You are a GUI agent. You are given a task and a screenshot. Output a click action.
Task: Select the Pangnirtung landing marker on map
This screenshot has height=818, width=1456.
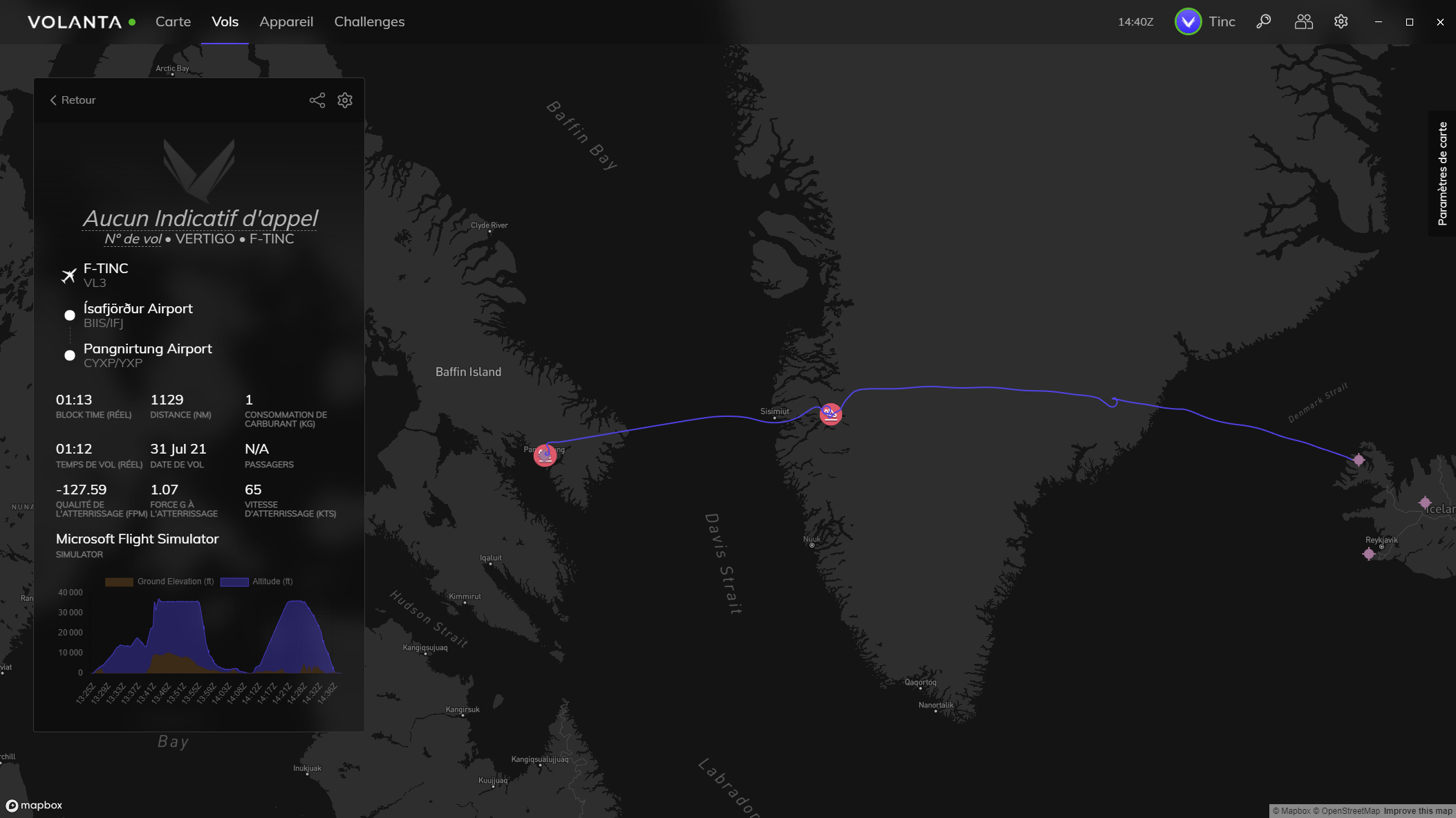tap(545, 455)
